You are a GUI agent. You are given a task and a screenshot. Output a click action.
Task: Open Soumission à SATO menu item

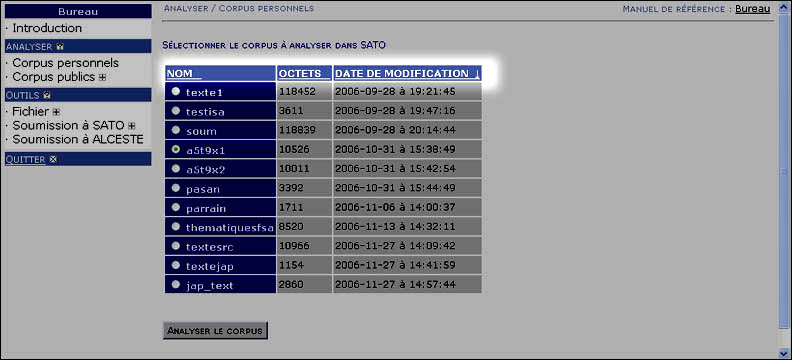[x=68, y=125]
